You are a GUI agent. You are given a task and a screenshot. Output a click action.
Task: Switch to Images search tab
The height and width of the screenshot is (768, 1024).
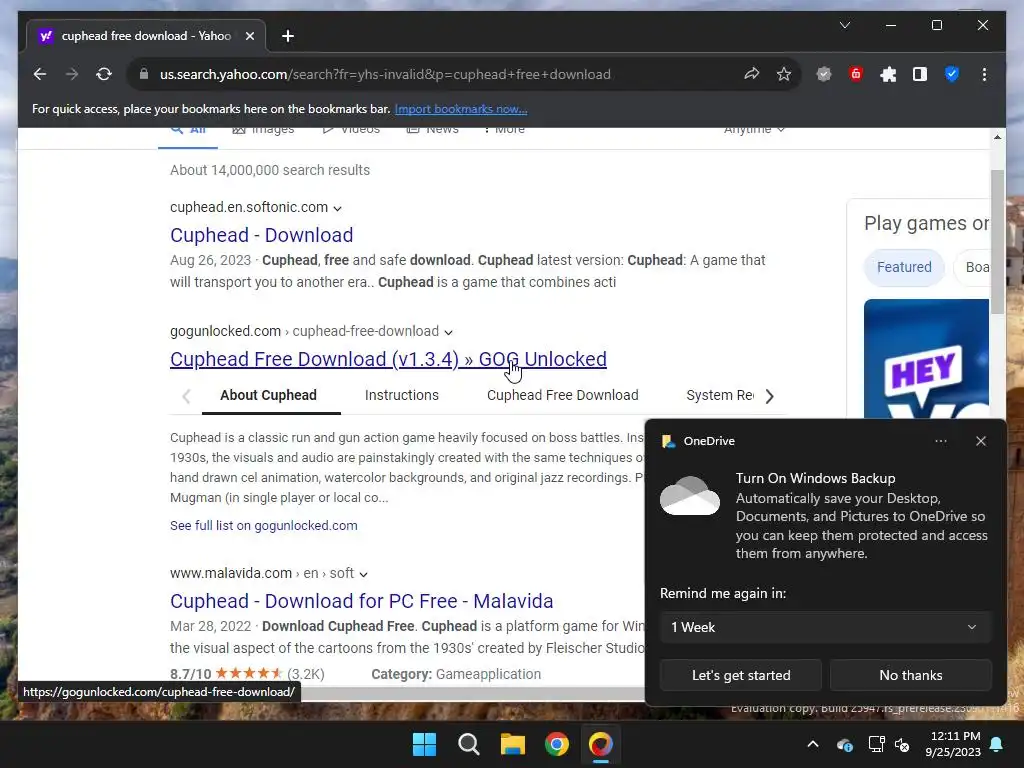click(263, 130)
